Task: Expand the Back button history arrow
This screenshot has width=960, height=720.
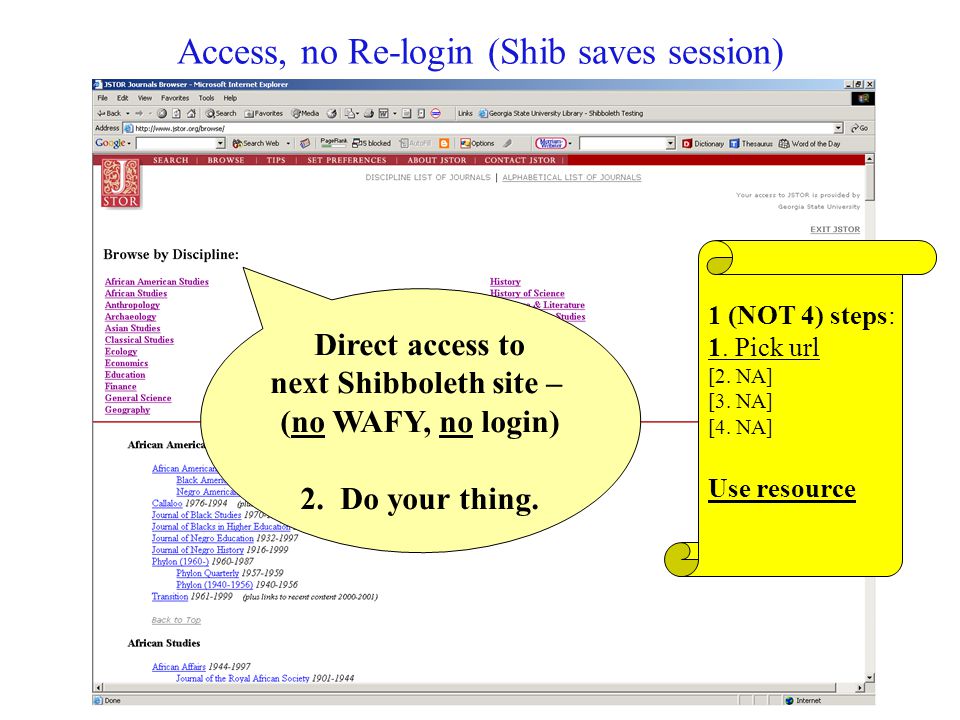Action: point(127,113)
